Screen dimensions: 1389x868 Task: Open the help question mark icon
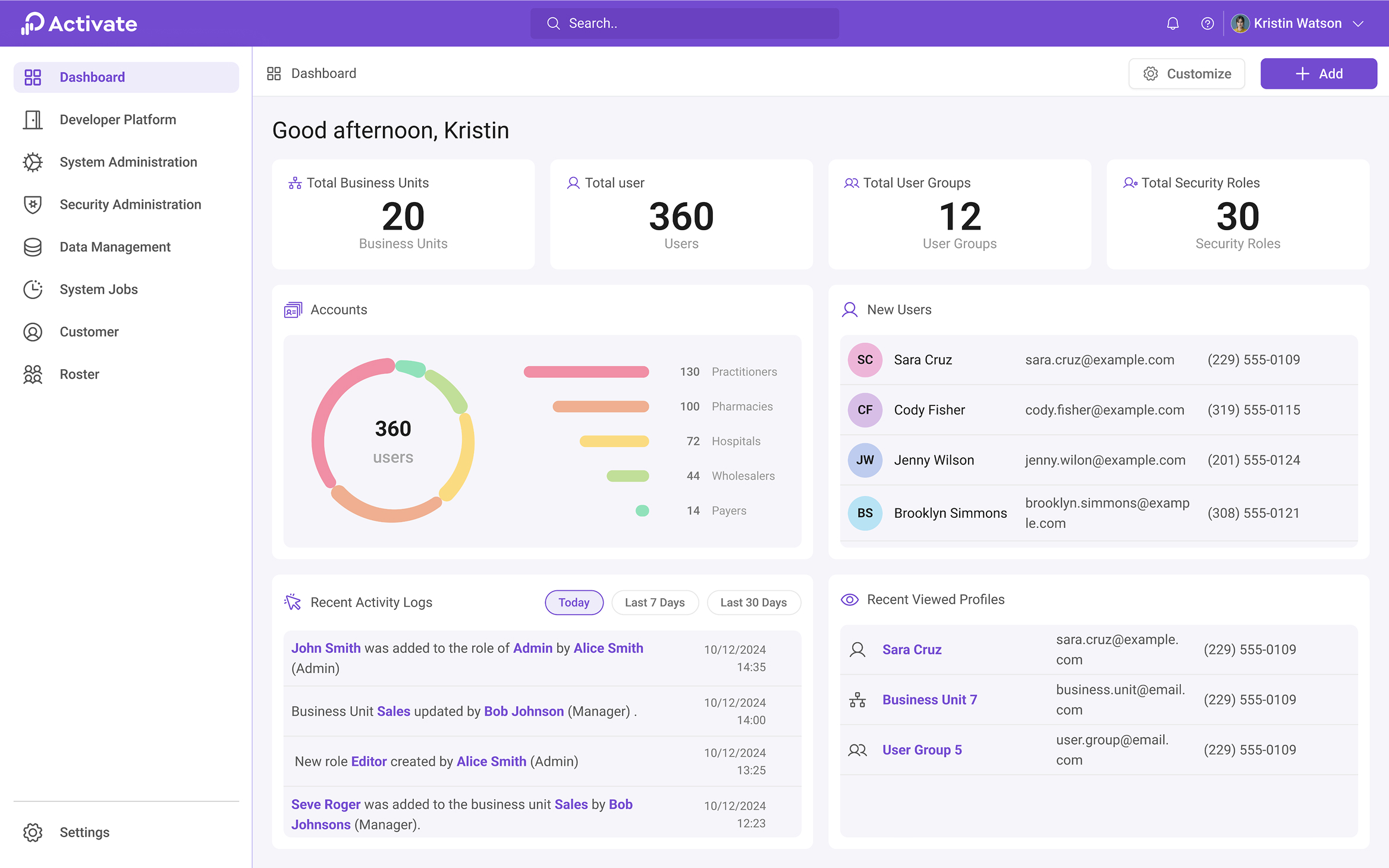[1207, 24]
